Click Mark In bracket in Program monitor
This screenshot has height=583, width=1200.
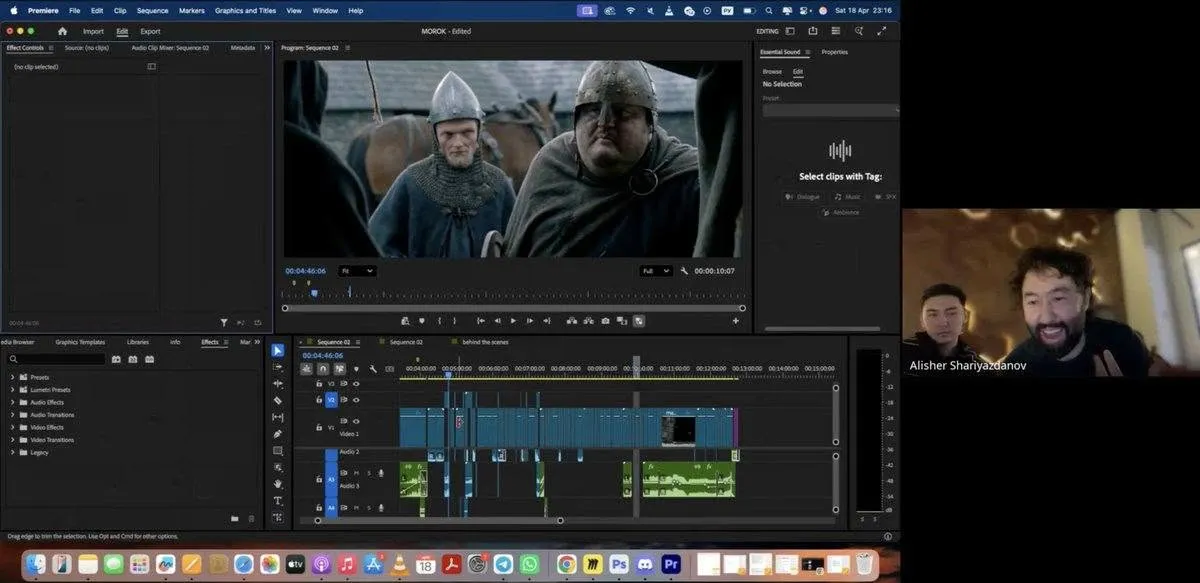440,321
